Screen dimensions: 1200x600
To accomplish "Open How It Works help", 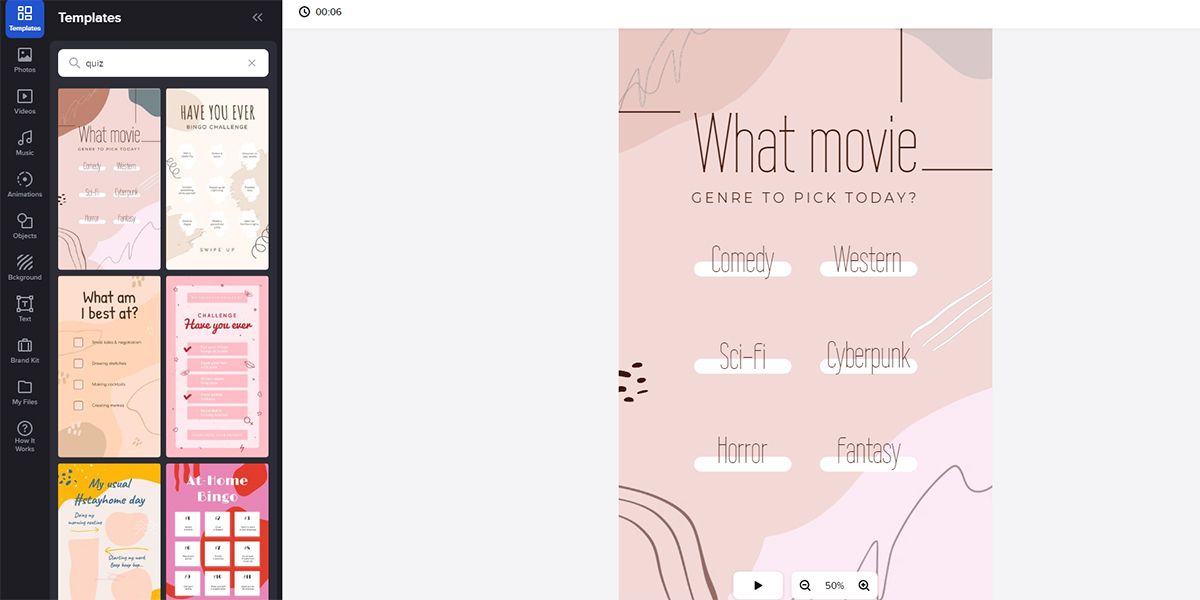I will 25,436.
